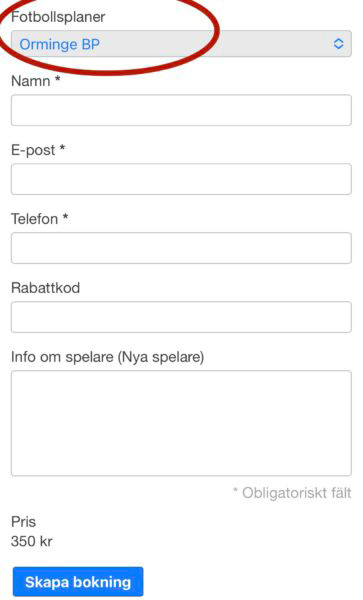
Task: Select the E-post input field
Action: (x=181, y=179)
